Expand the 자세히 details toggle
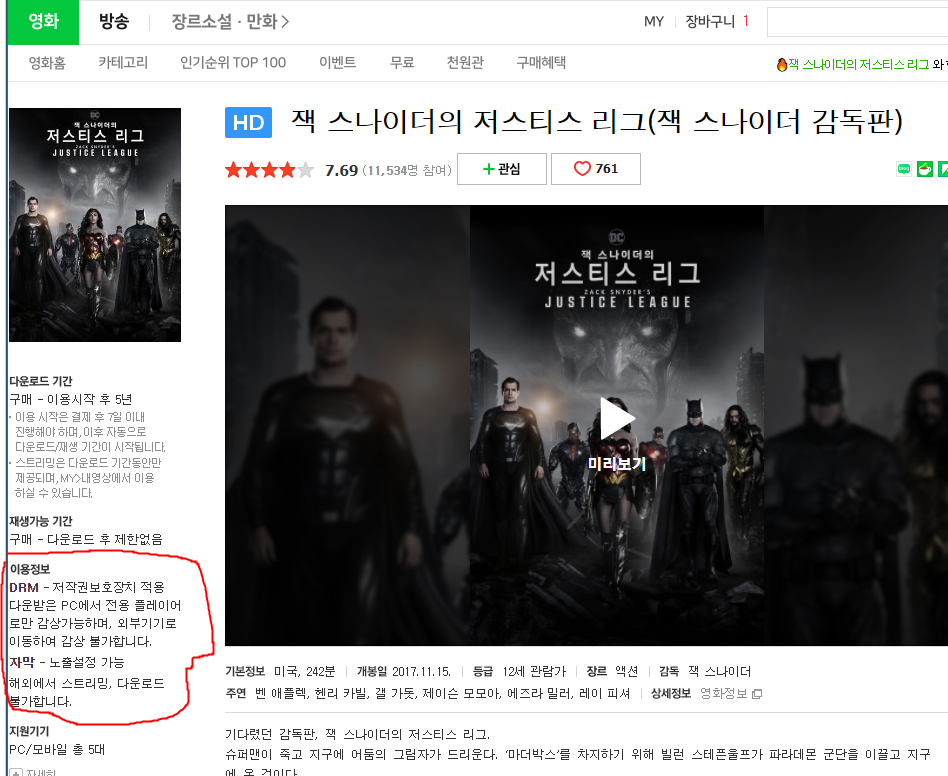This screenshot has height=776, width=948. (32, 772)
